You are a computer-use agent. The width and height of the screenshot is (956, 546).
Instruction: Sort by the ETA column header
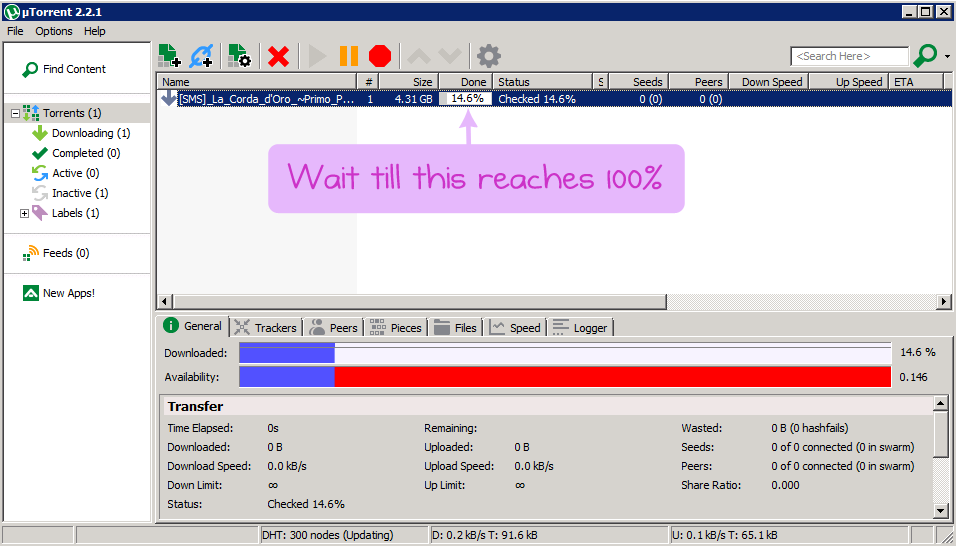click(916, 82)
